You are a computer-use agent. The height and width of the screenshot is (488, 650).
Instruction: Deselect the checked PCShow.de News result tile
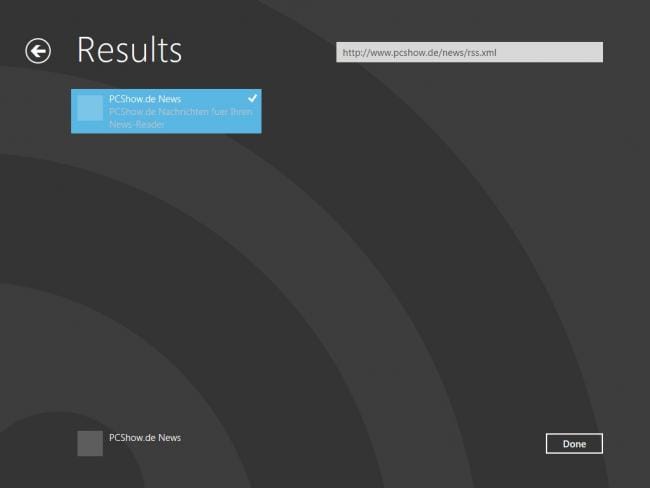click(166, 111)
